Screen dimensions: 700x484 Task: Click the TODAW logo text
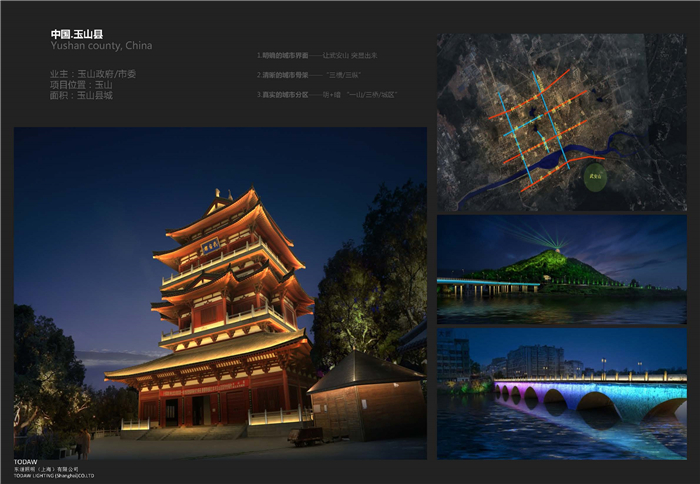point(26,462)
